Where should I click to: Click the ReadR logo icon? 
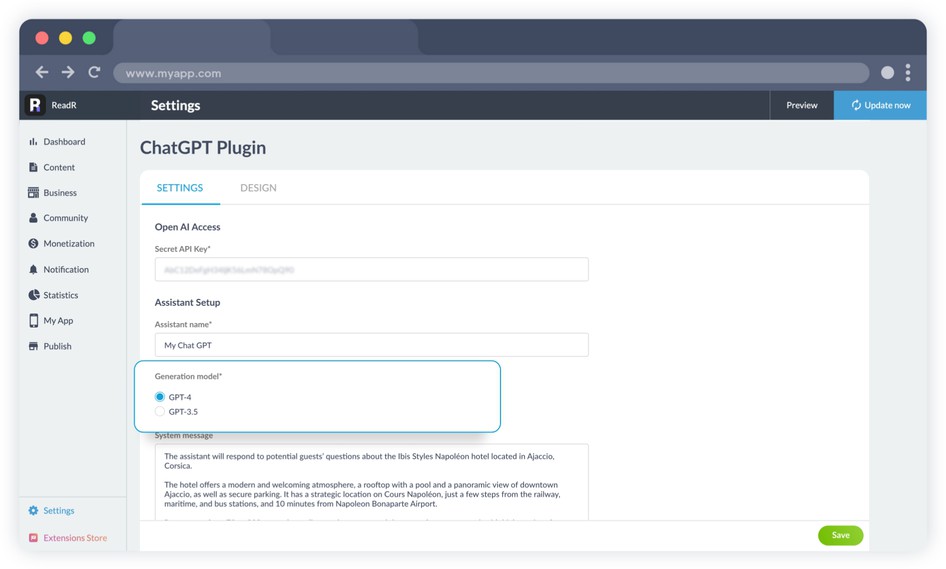click(x=35, y=105)
